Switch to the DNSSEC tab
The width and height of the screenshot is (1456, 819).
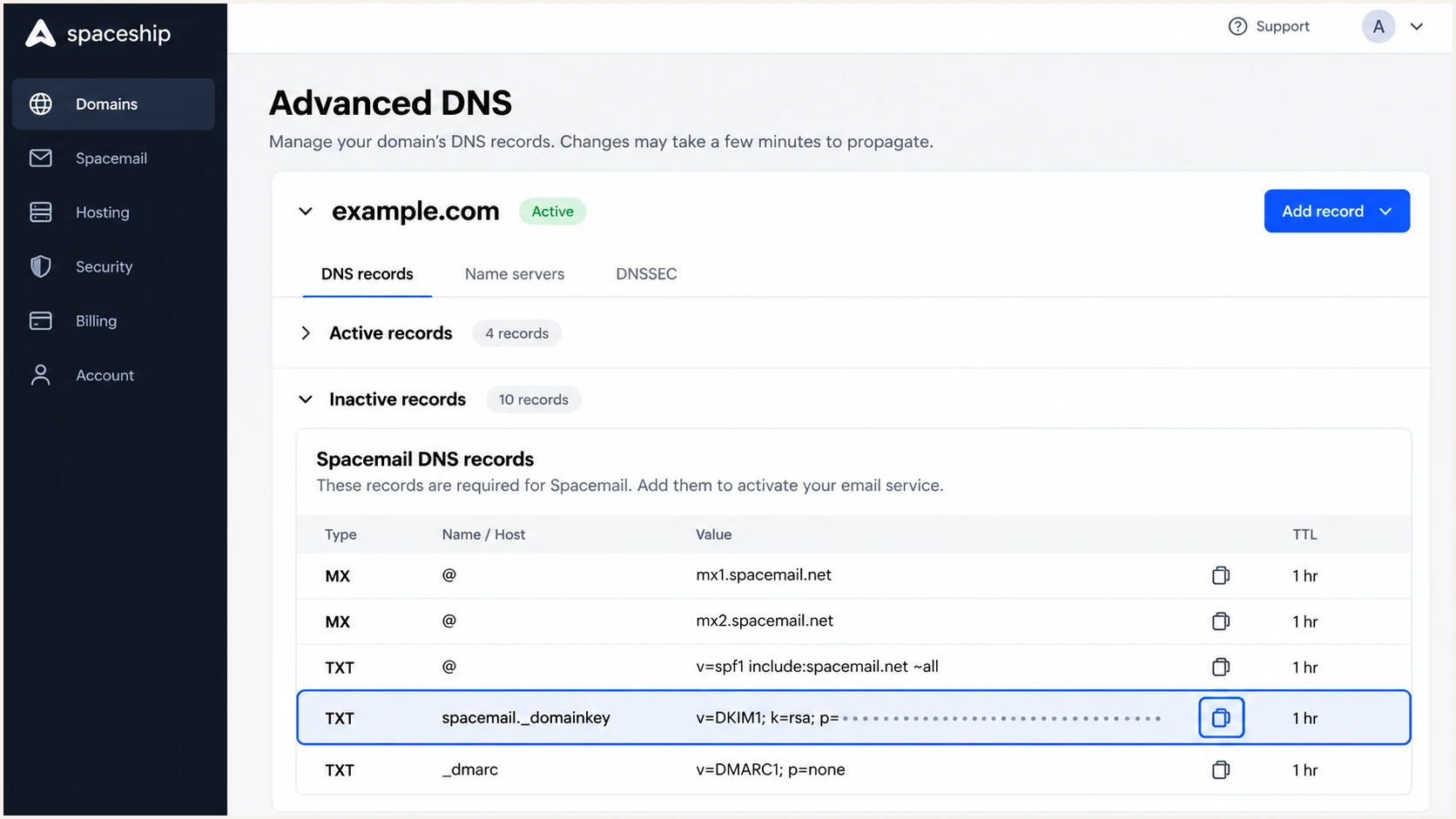pyautogui.click(x=646, y=274)
